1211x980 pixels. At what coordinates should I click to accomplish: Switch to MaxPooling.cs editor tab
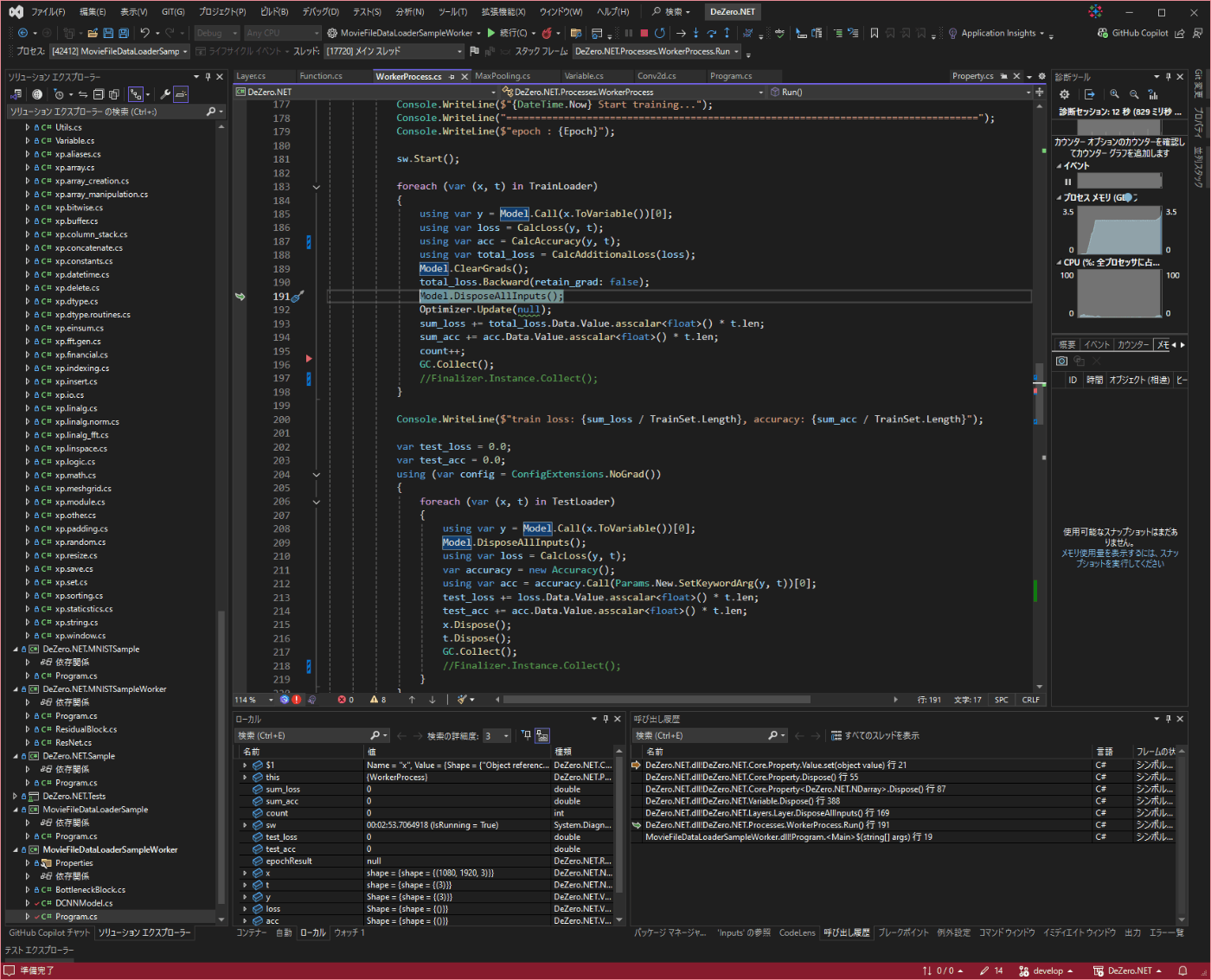pos(503,76)
